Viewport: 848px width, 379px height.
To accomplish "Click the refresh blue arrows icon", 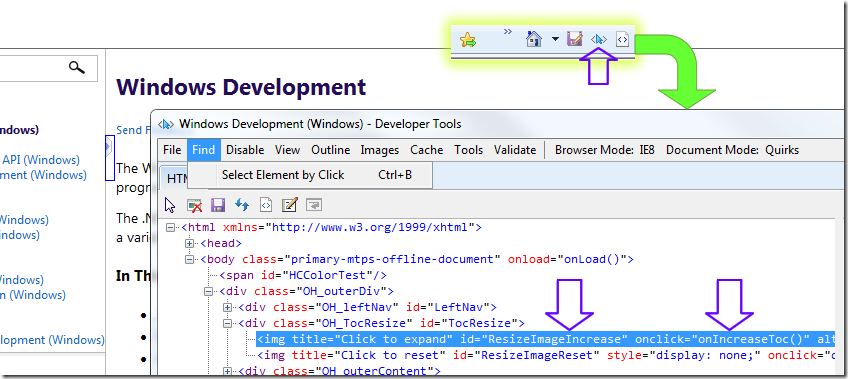I will [242, 205].
